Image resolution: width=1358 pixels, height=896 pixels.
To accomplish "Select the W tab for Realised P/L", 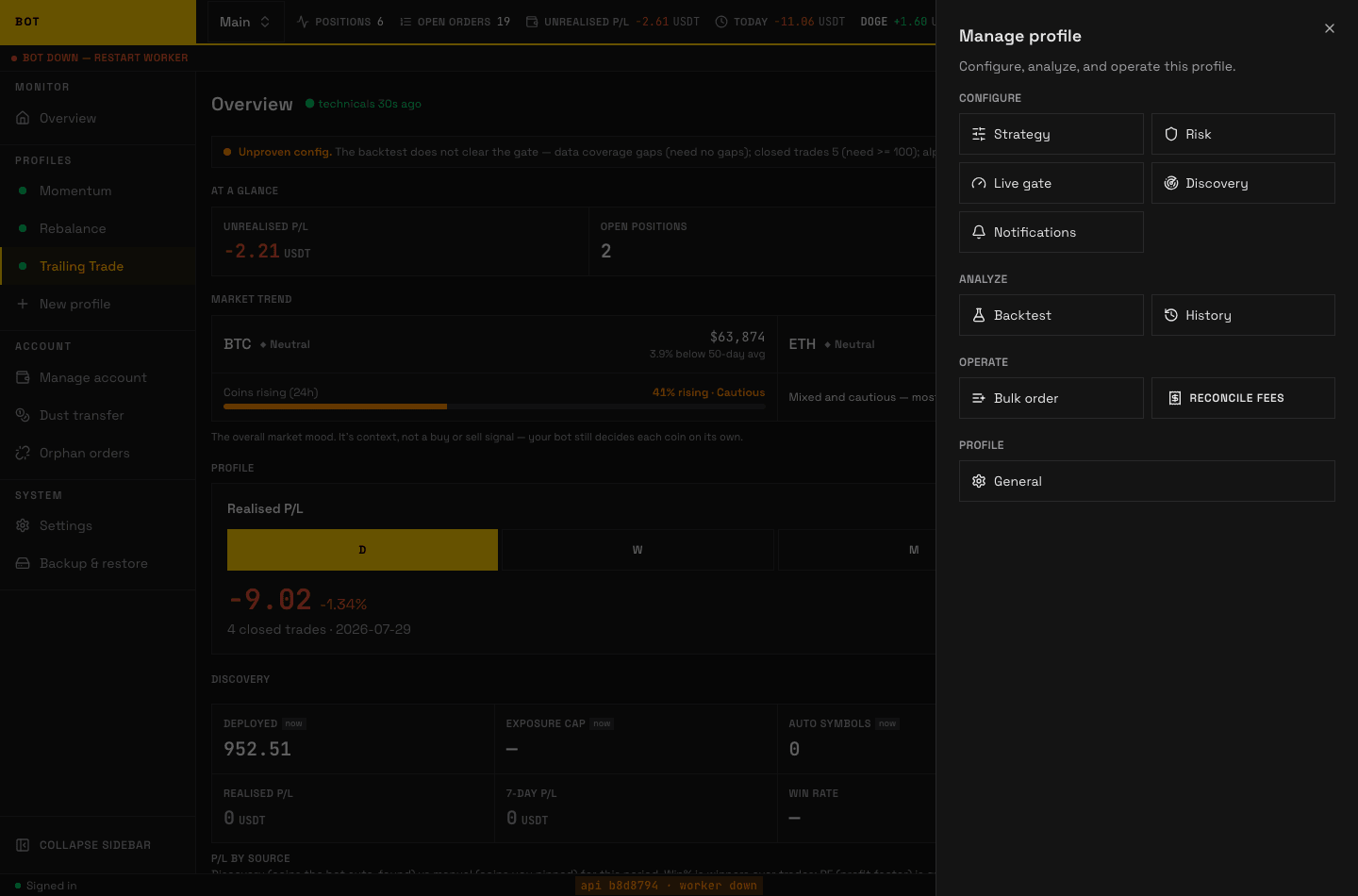I will [638, 550].
